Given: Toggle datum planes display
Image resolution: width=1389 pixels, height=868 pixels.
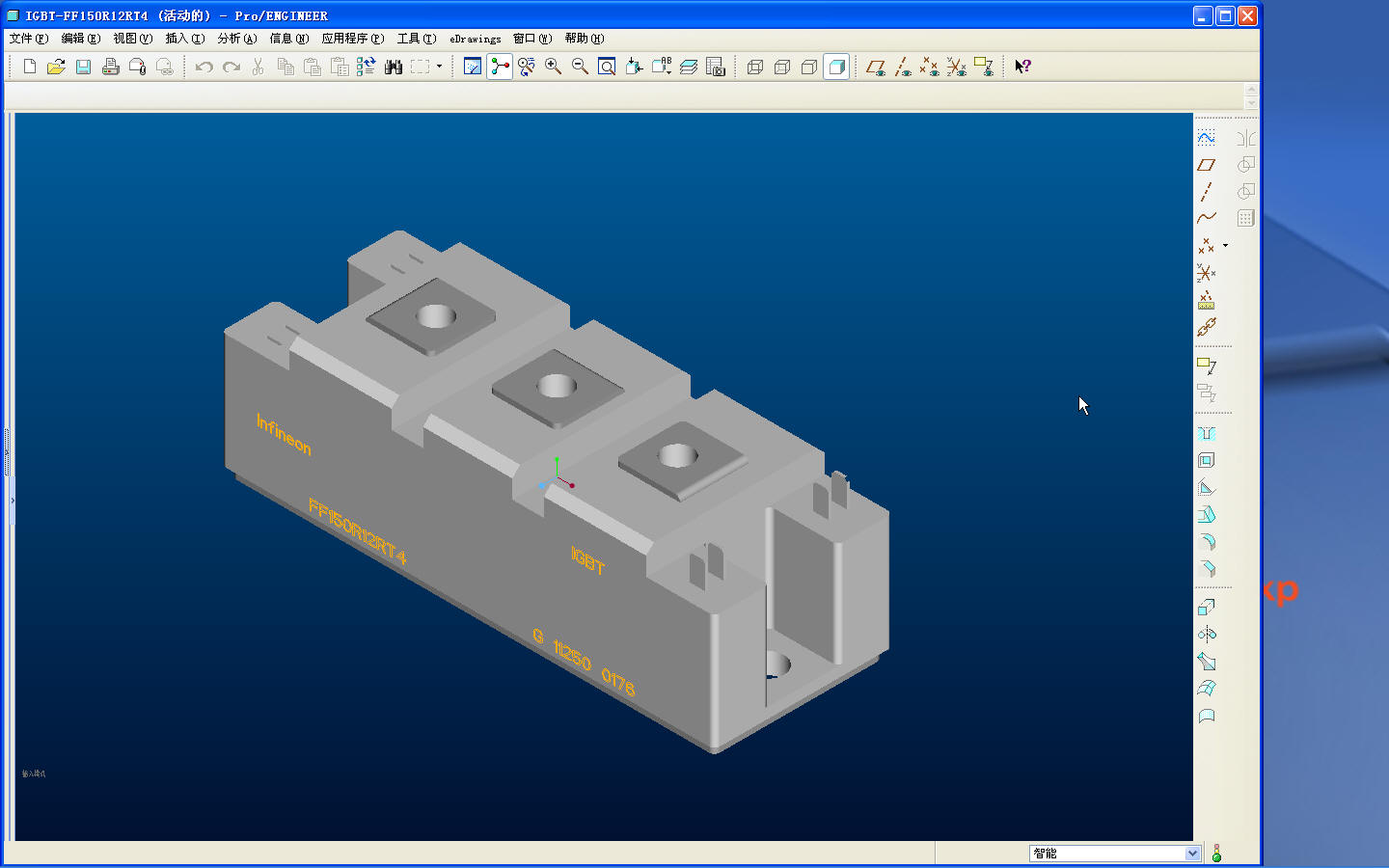Looking at the screenshot, I should 876,67.
